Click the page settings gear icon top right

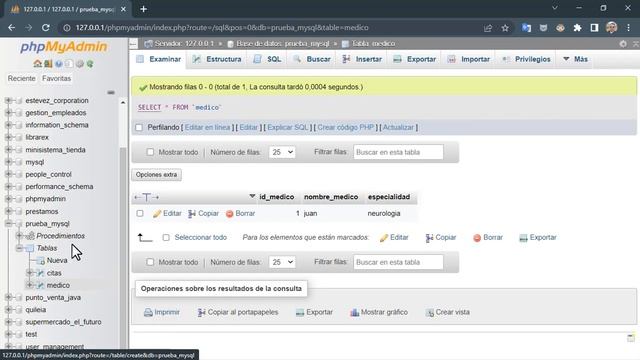tap(623, 44)
